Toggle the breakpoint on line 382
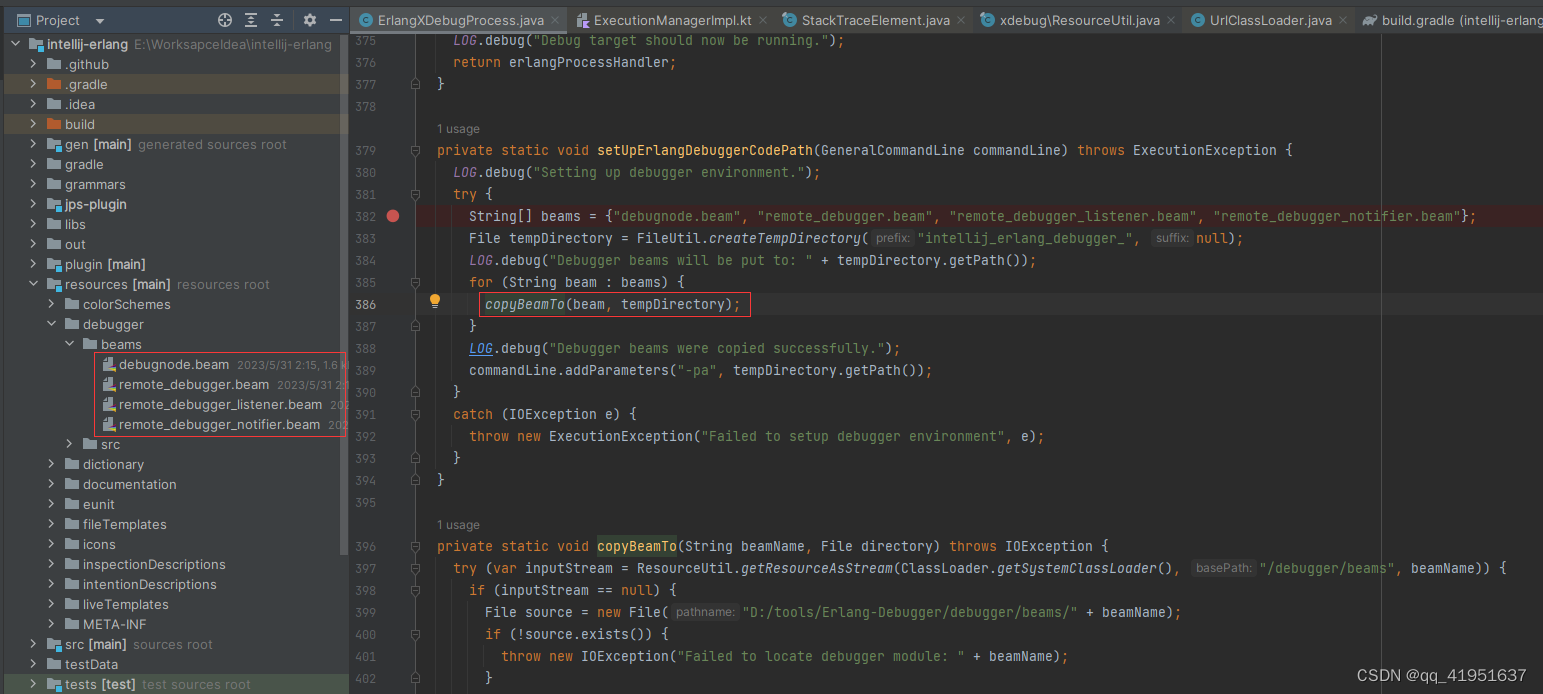 (x=392, y=215)
